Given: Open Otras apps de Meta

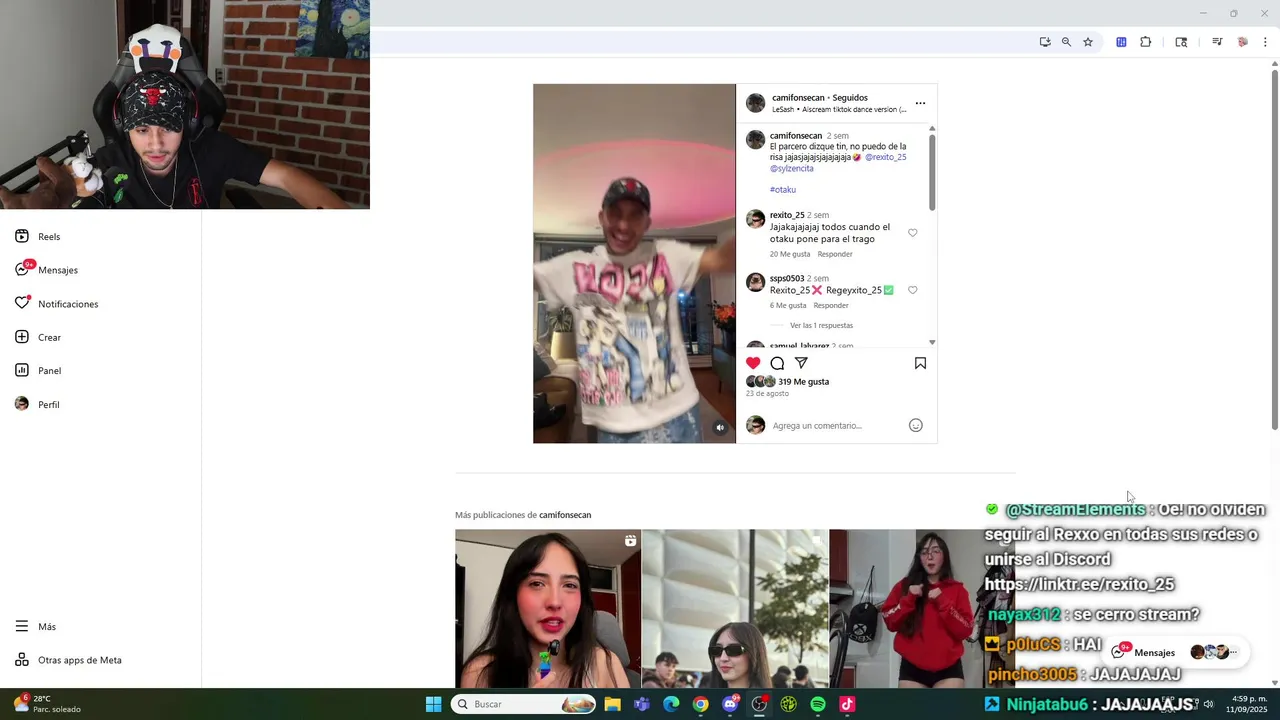Looking at the screenshot, I should click(68, 660).
